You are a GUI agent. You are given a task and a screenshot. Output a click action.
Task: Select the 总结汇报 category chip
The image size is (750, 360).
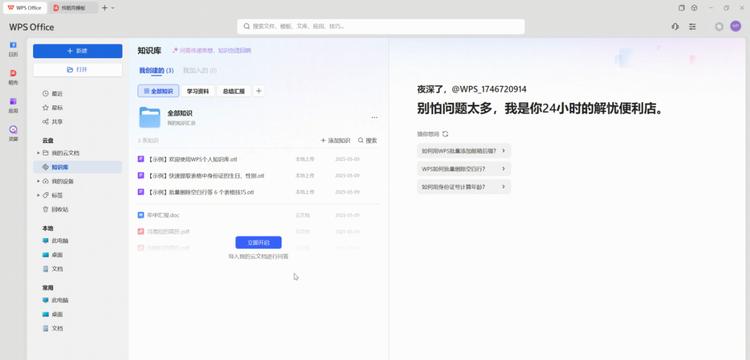[x=233, y=91]
